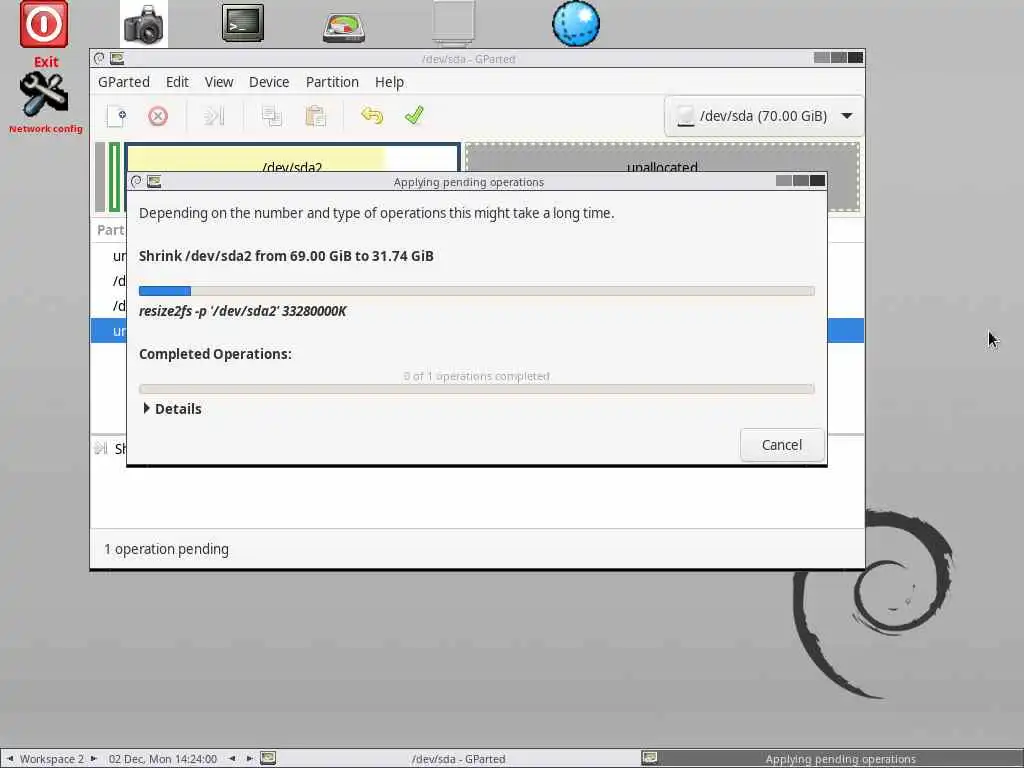The width and height of the screenshot is (1024, 768).
Task: Open the Edit menu
Action: (177, 82)
